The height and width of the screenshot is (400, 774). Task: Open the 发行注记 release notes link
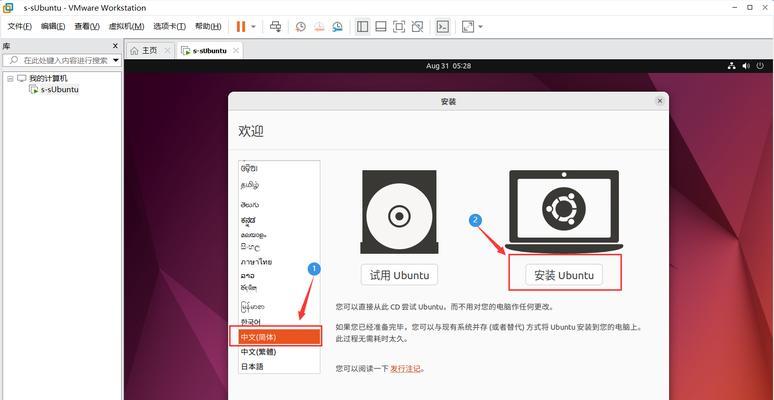(406, 368)
